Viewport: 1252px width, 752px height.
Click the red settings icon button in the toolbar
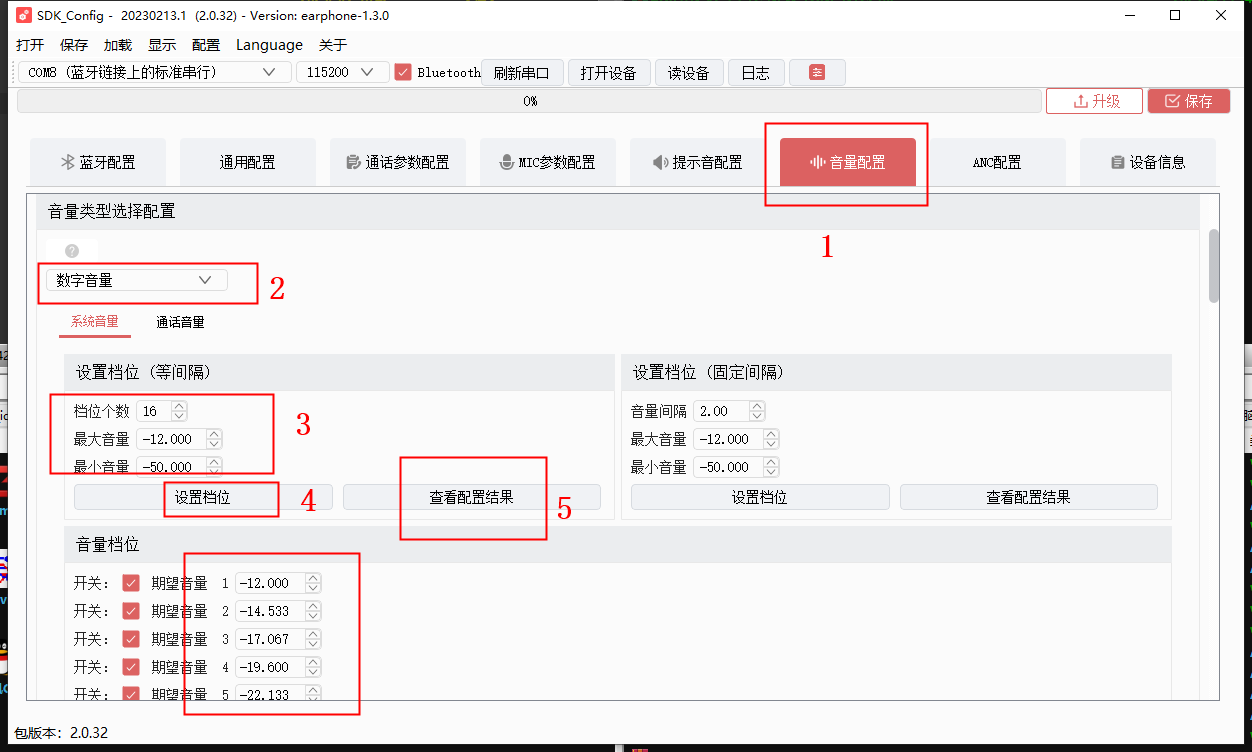tap(817, 73)
